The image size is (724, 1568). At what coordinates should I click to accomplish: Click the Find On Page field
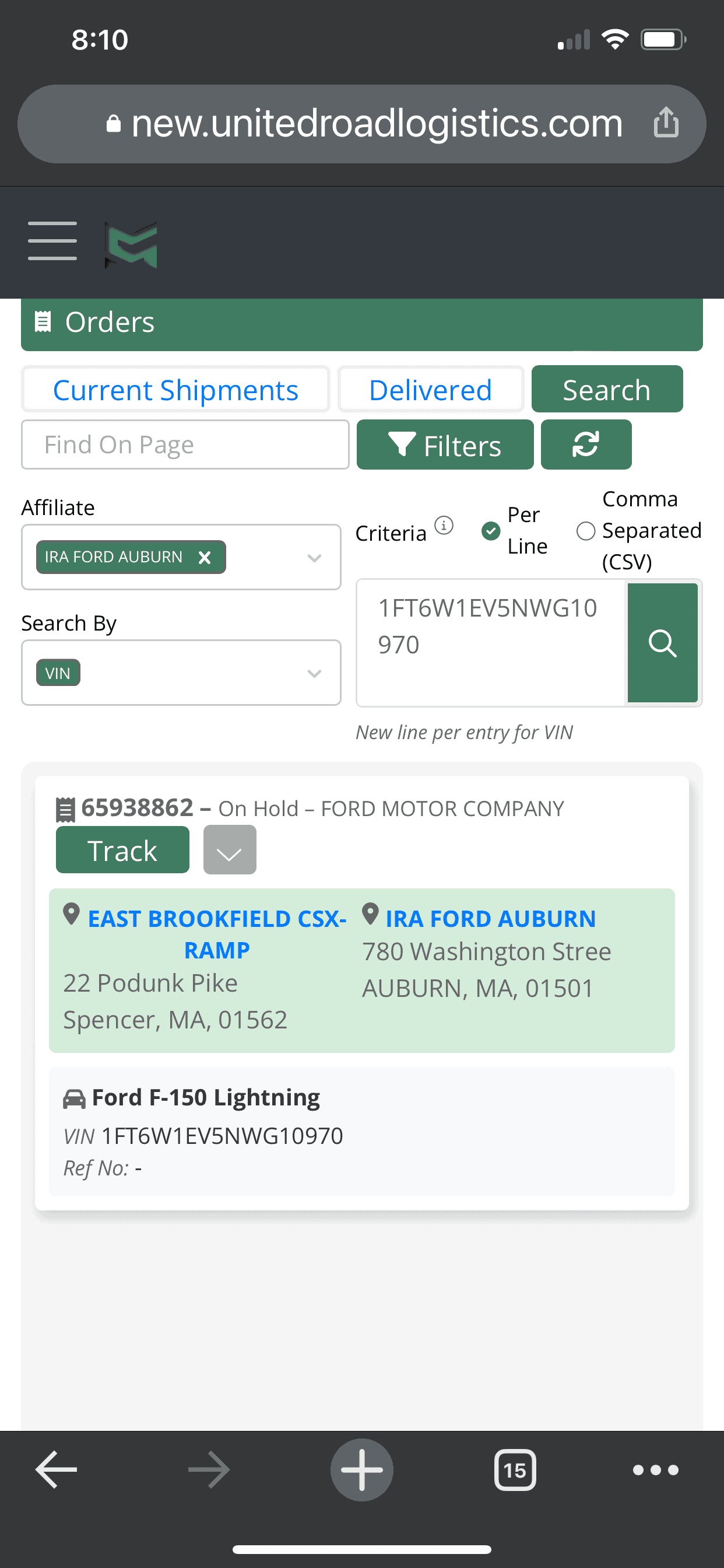click(x=185, y=445)
